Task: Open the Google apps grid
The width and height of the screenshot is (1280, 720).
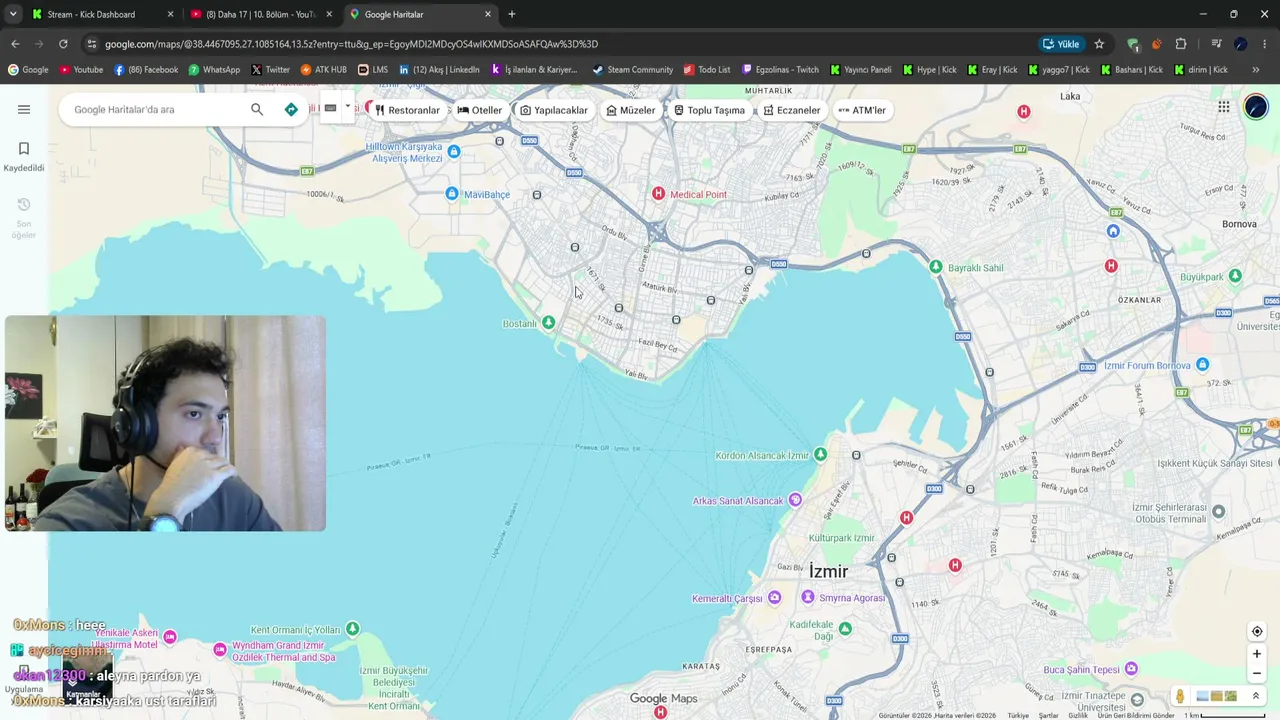Action: (x=1224, y=107)
